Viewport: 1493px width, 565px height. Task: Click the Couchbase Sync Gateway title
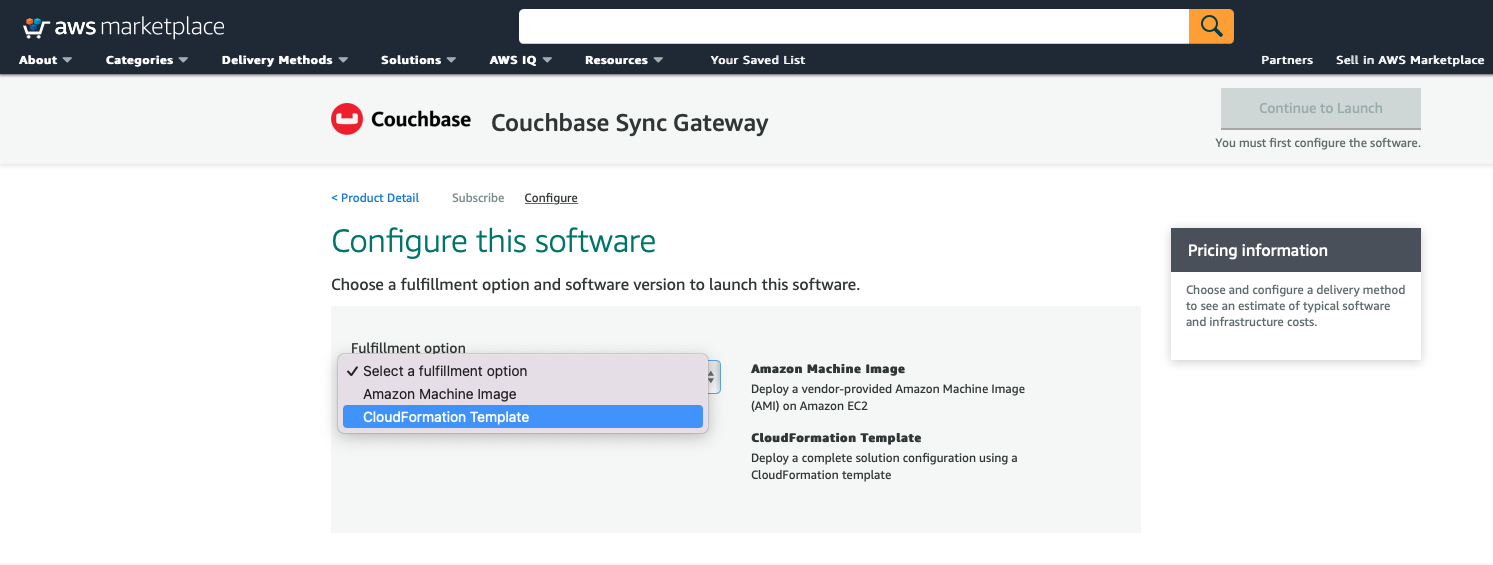(630, 123)
